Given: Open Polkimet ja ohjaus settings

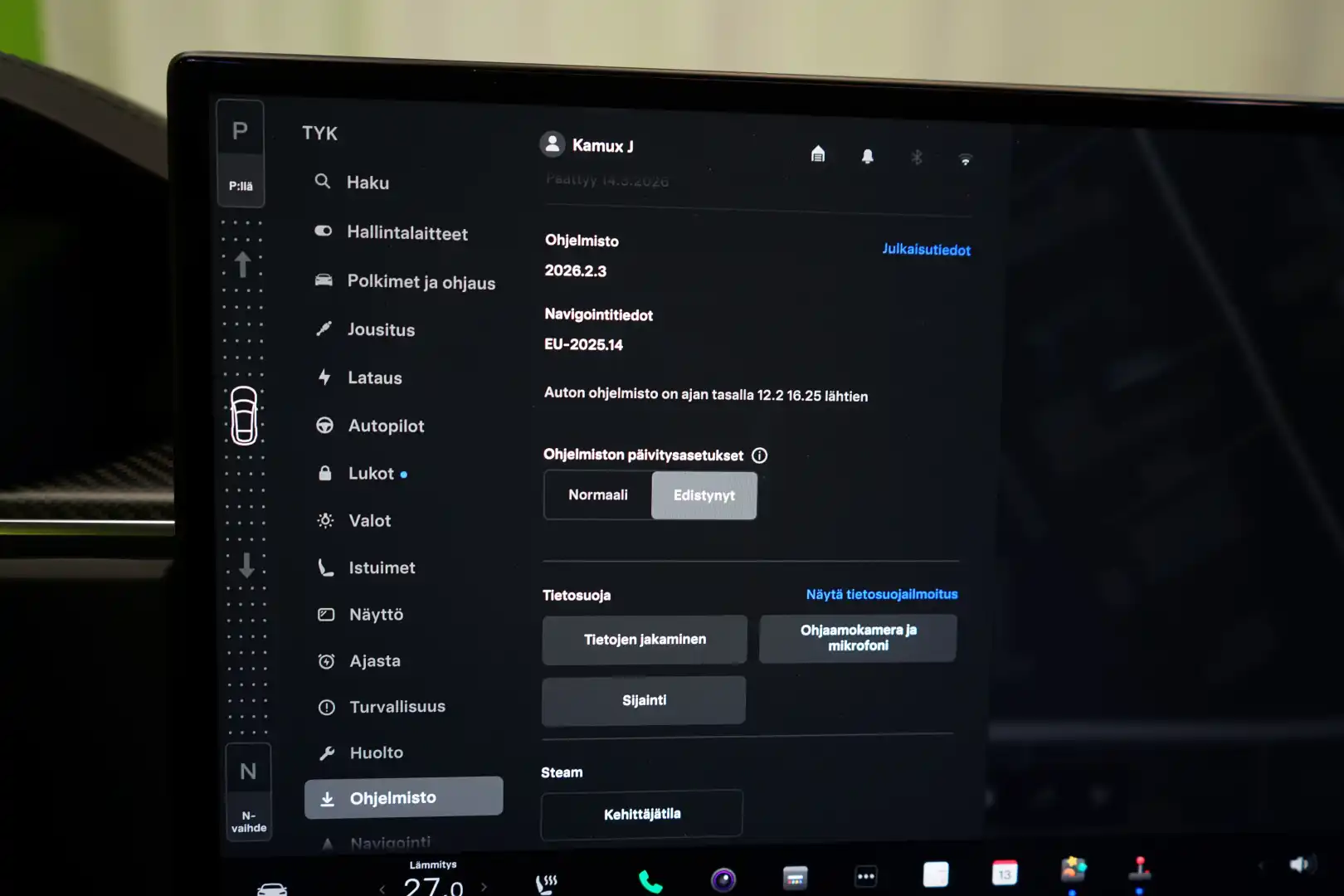Looking at the screenshot, I should click(405, 281).
